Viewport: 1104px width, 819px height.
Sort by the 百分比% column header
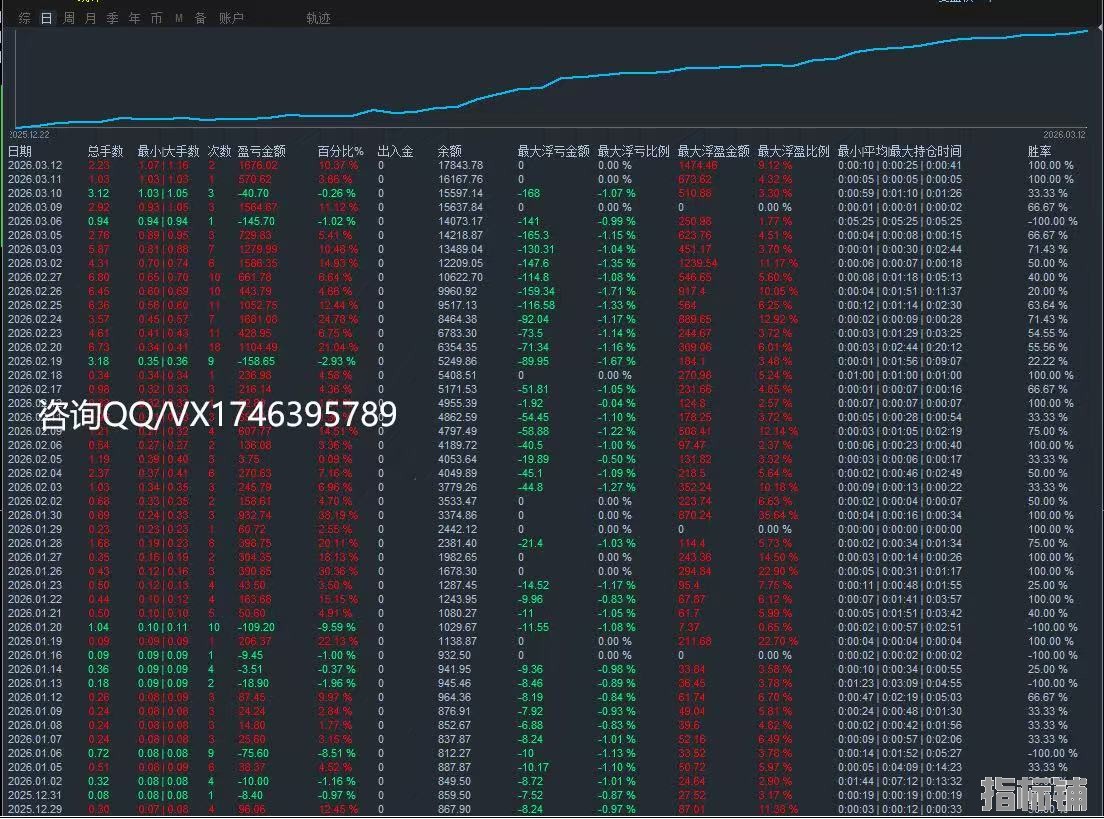click(x=340, y=151)
